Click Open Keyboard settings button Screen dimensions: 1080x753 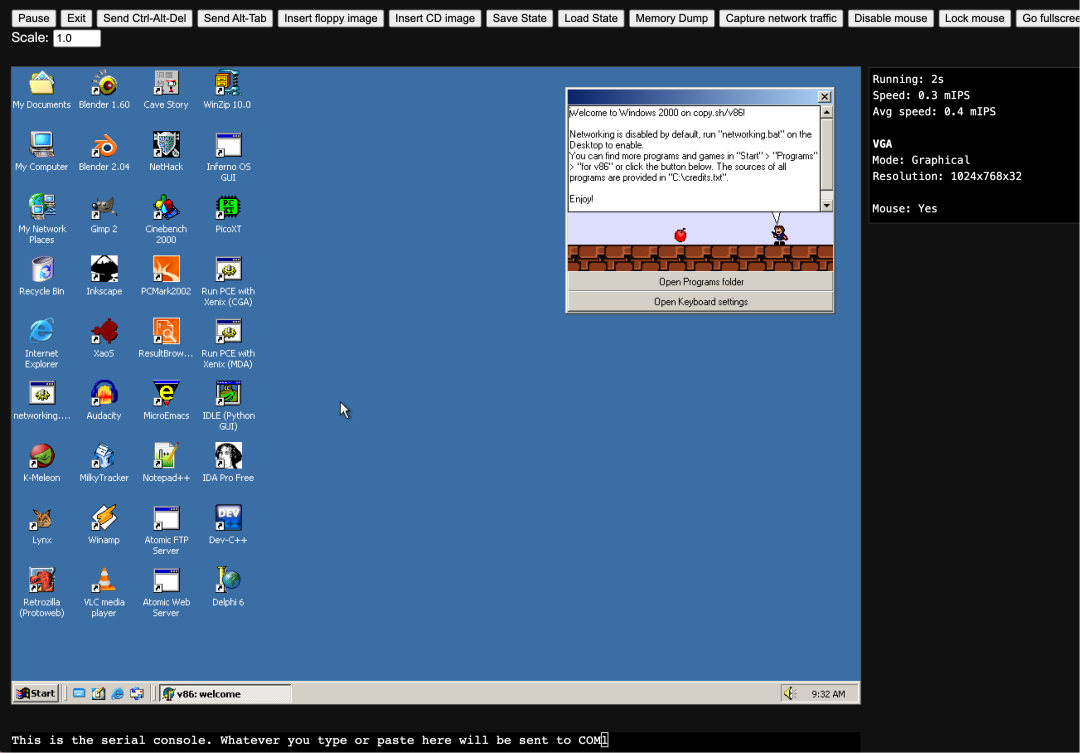[700, 302]
